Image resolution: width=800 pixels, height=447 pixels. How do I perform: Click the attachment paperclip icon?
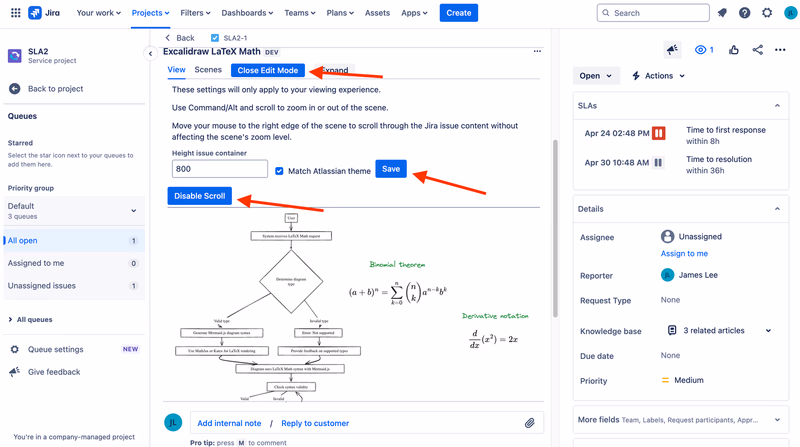[530, 423]
